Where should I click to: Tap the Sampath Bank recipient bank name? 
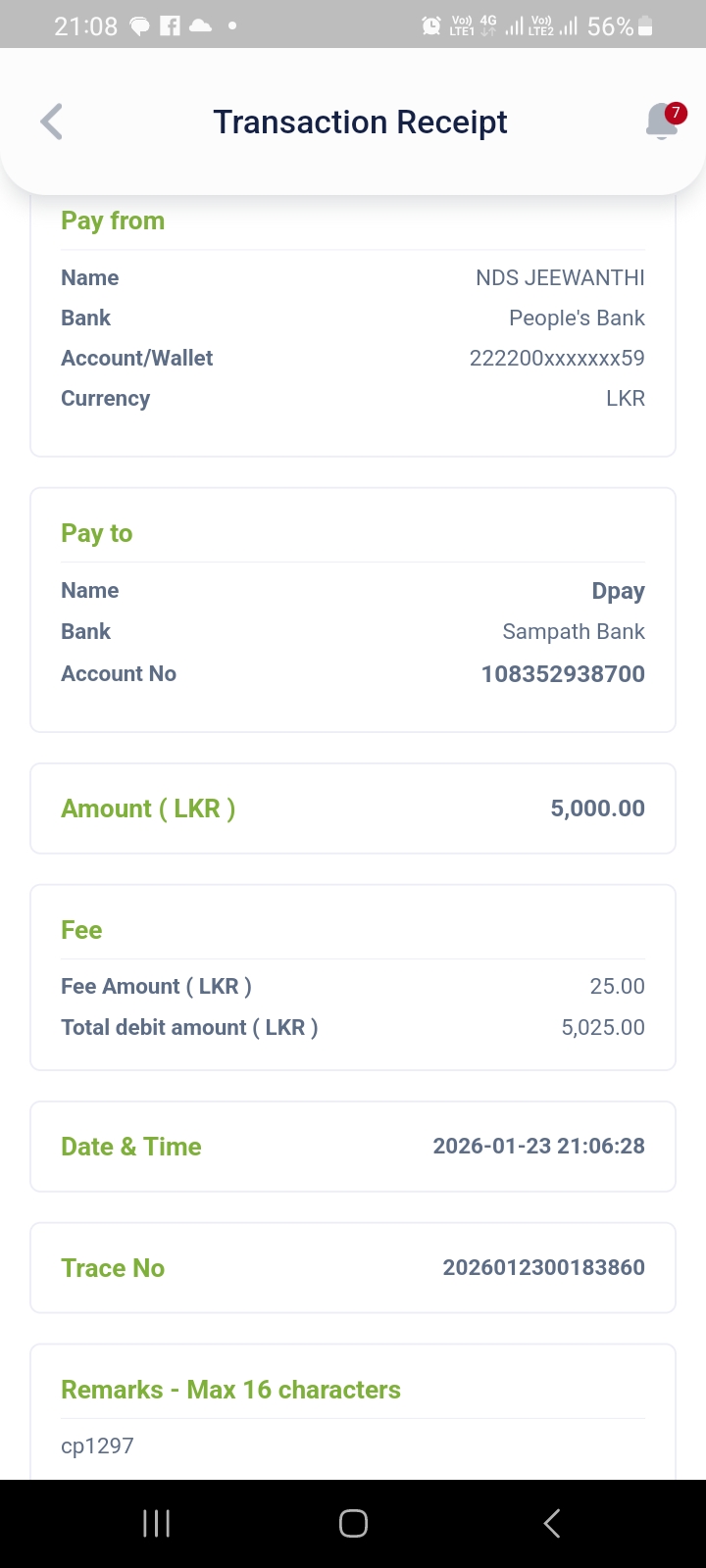(x=574, y=632)
